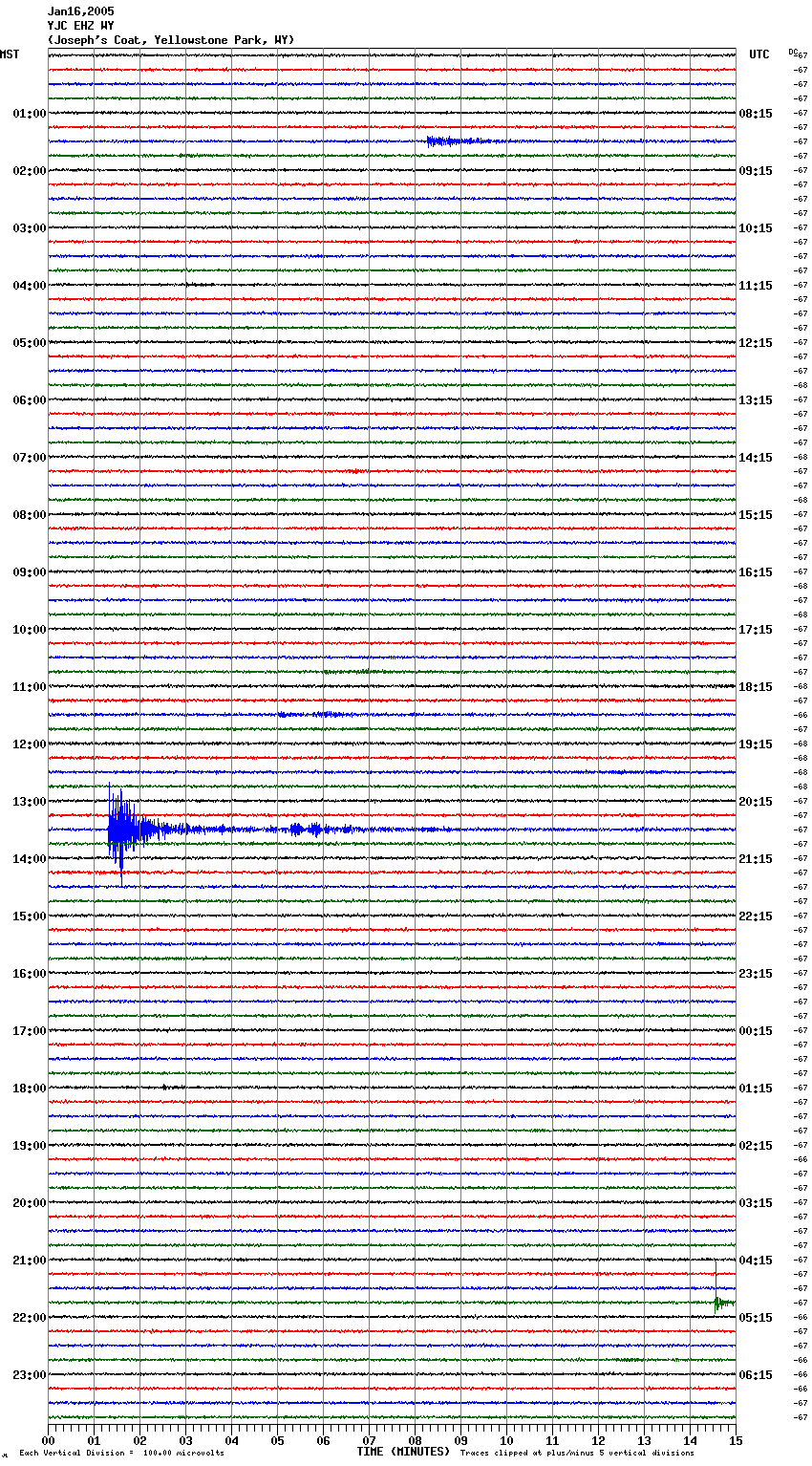The height and width of the screenshot is (1466, 812).
Task: Click minute 15 on the bottom axis
Action: (x=736, y=1440)
